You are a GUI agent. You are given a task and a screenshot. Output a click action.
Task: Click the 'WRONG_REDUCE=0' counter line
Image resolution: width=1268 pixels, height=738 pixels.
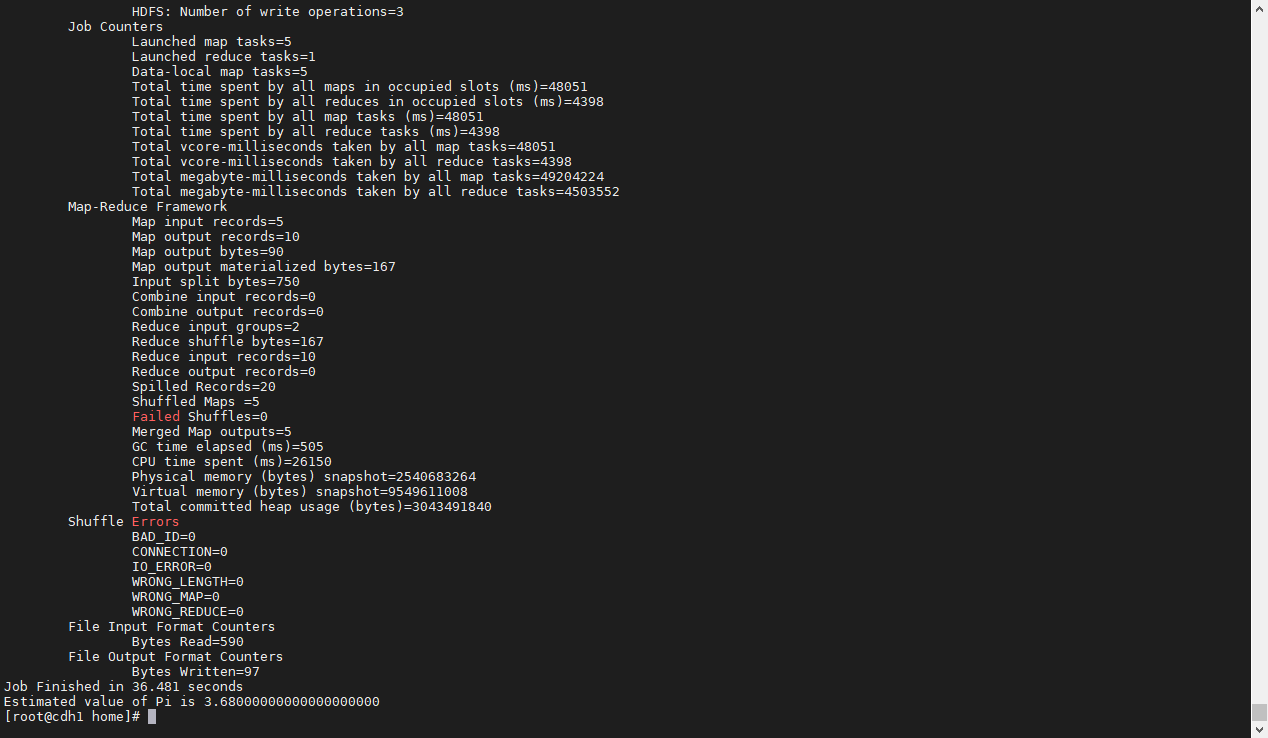pos(188,612)
